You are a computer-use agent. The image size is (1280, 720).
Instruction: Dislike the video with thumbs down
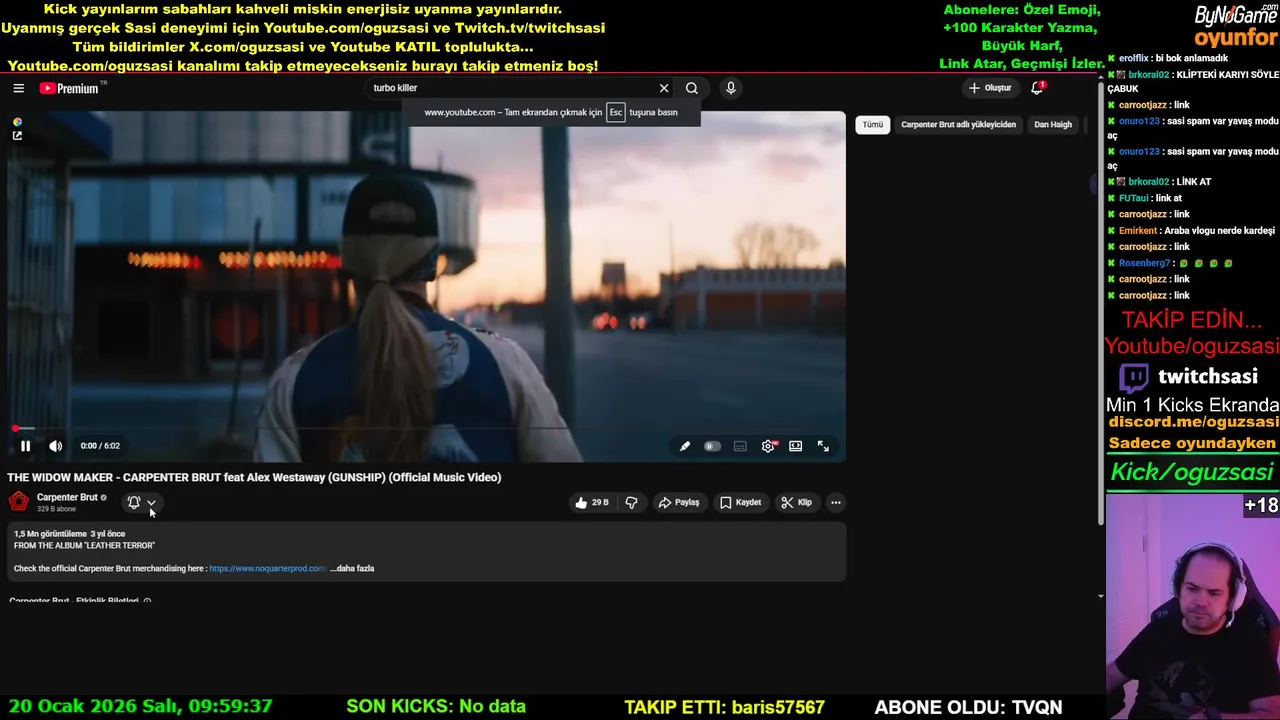click(x=631, y=502)
